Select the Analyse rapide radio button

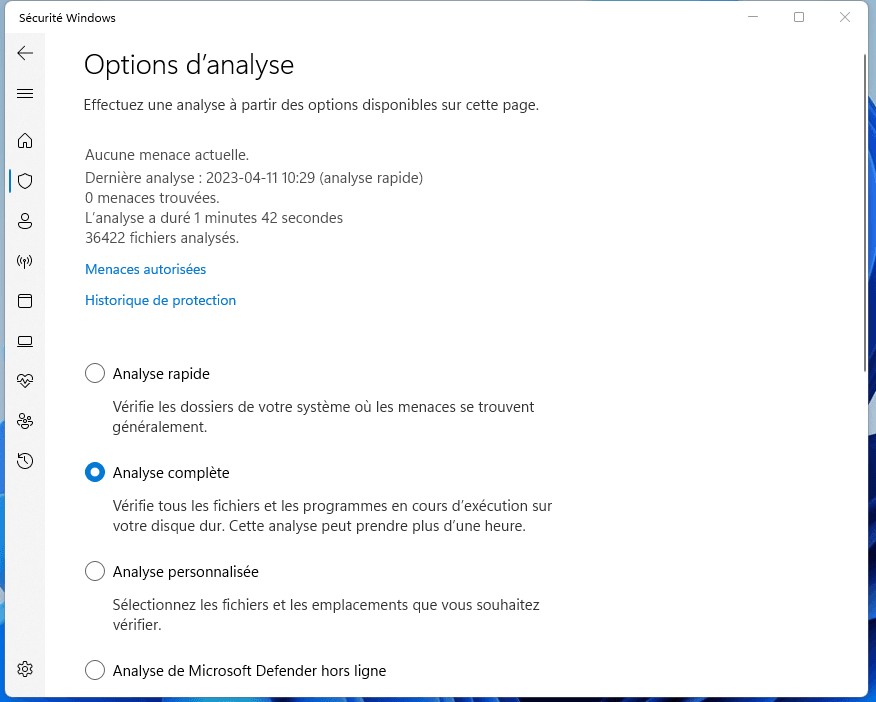[95, 374]
